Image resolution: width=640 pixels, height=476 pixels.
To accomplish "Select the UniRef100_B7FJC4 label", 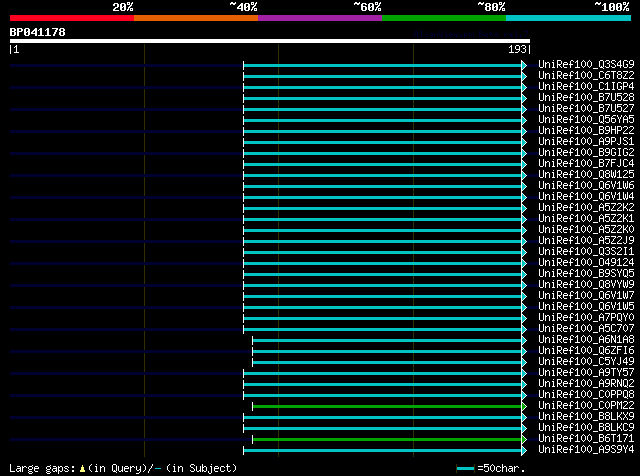I will [586, 163].
